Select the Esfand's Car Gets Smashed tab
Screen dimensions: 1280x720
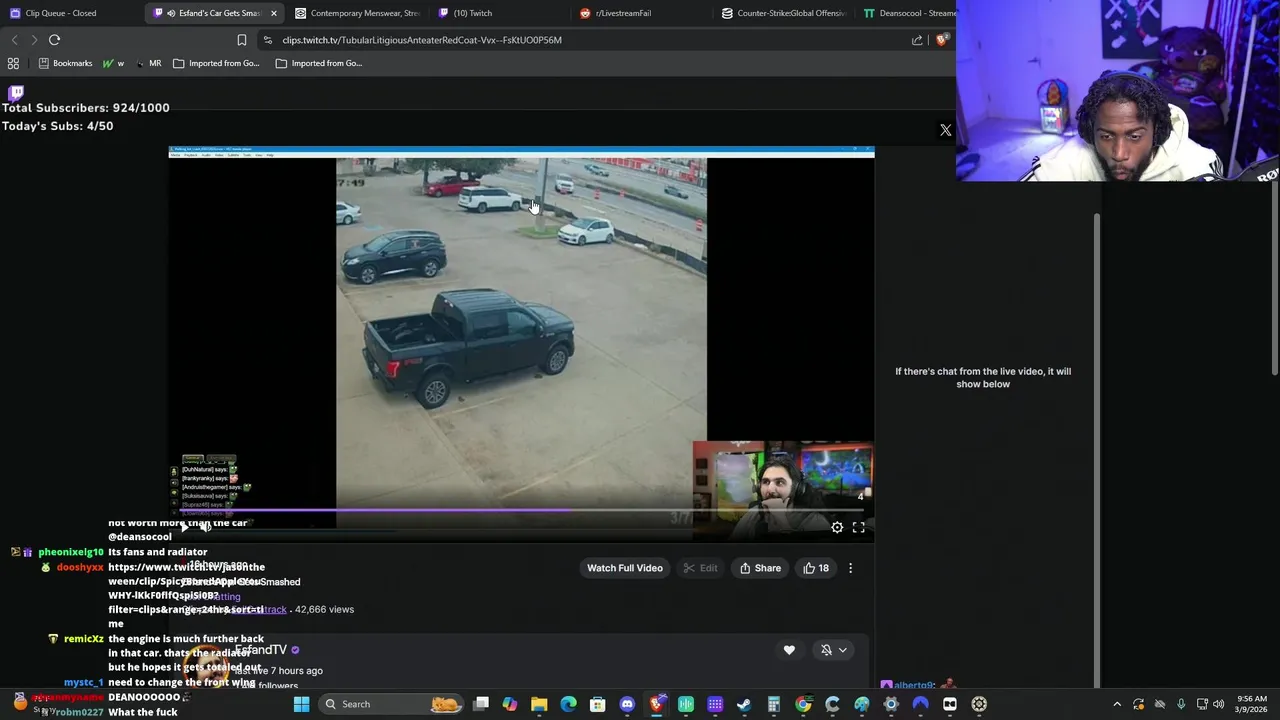click(213, 13)
